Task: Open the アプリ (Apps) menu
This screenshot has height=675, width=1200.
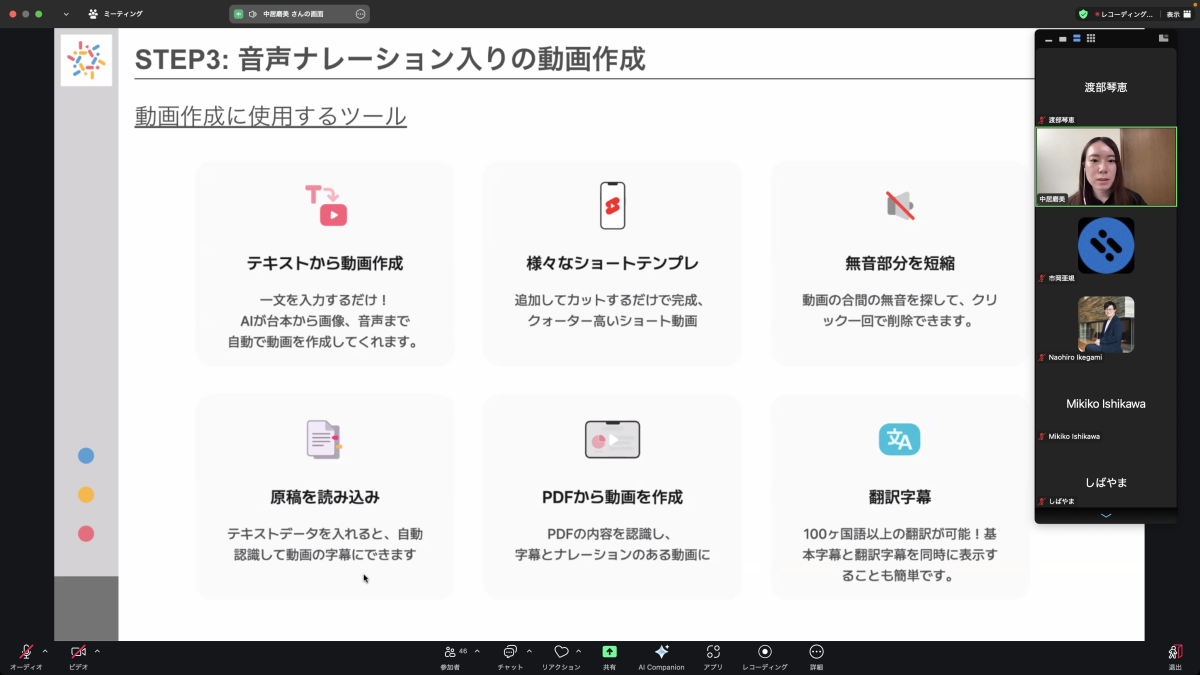Action: pyautogui.click(x=713, y=652)
